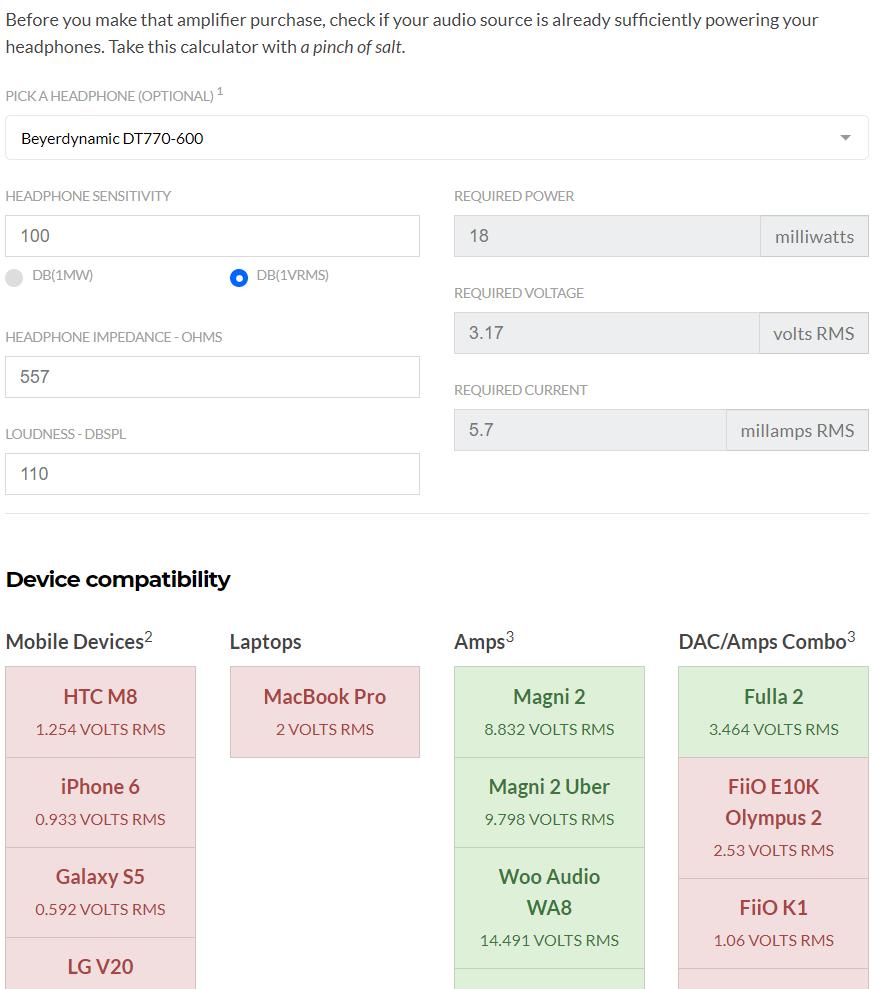
Task: Select the Galaxy S5 device card
Action: pyautogui.click(x=100, y=892)
